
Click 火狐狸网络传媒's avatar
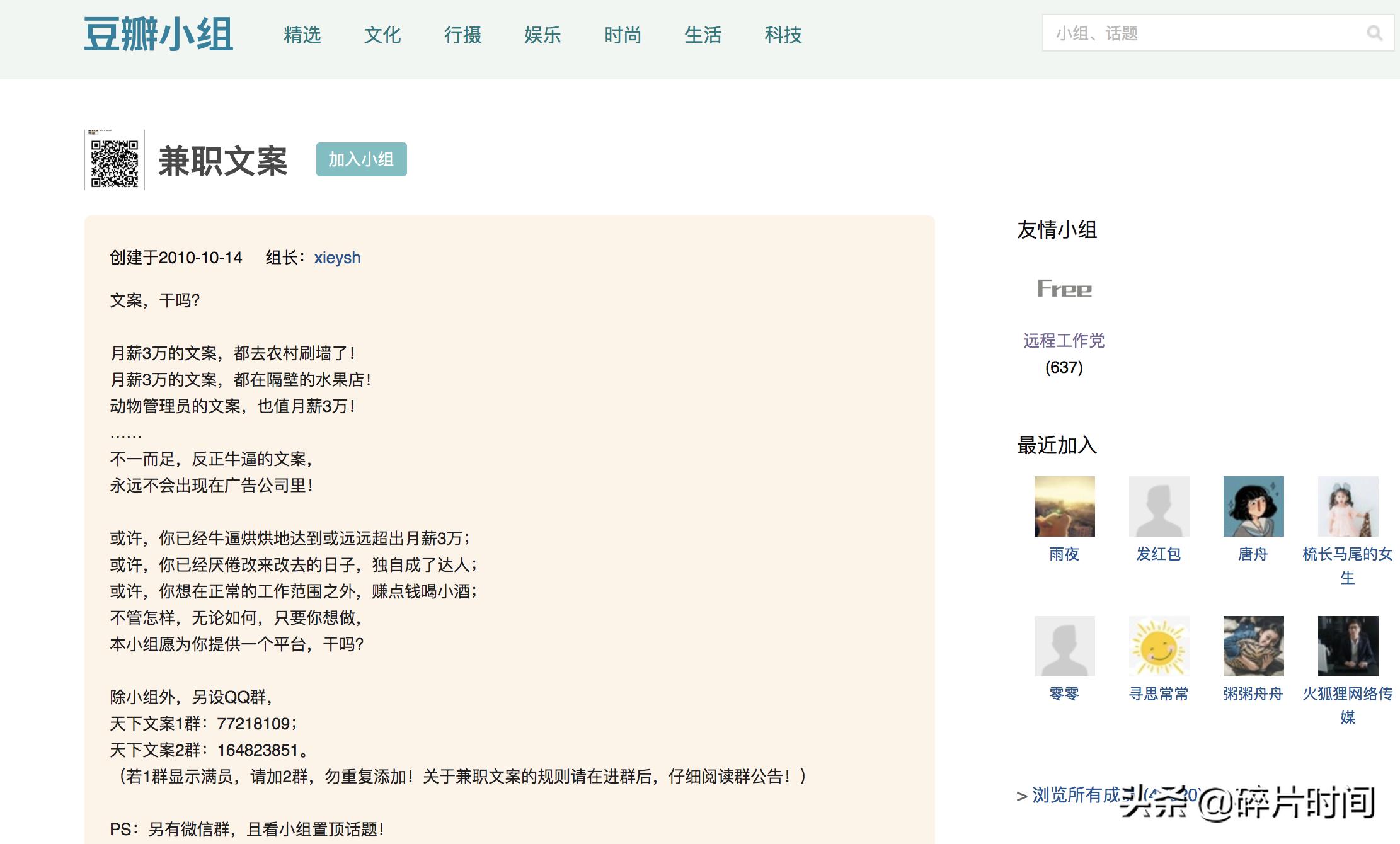(x=1346, y=646)
